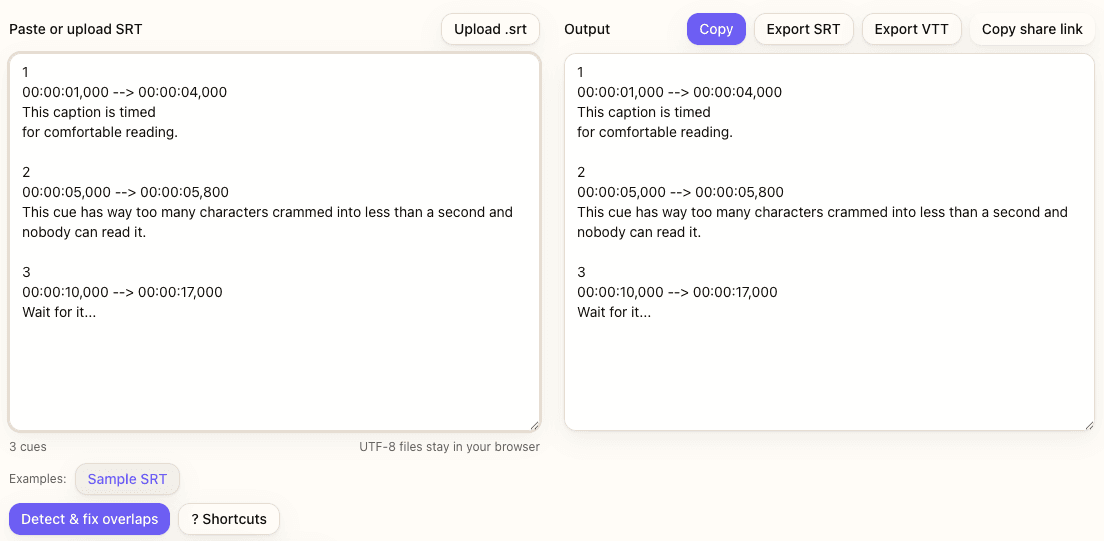Export output as SRT
The width and height of the screenshot is (1104, 541).
[803, 30]
